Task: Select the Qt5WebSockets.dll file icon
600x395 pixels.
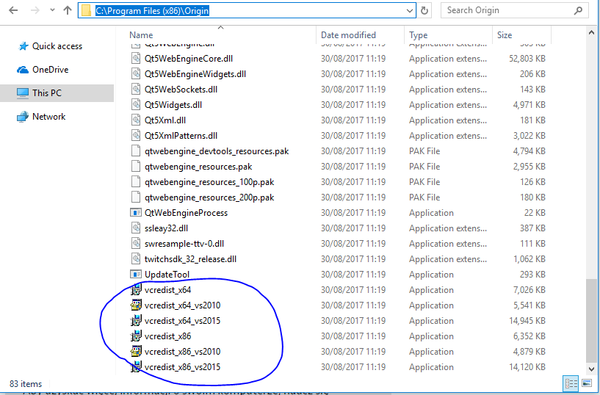Action: click(x=136, y=89)
